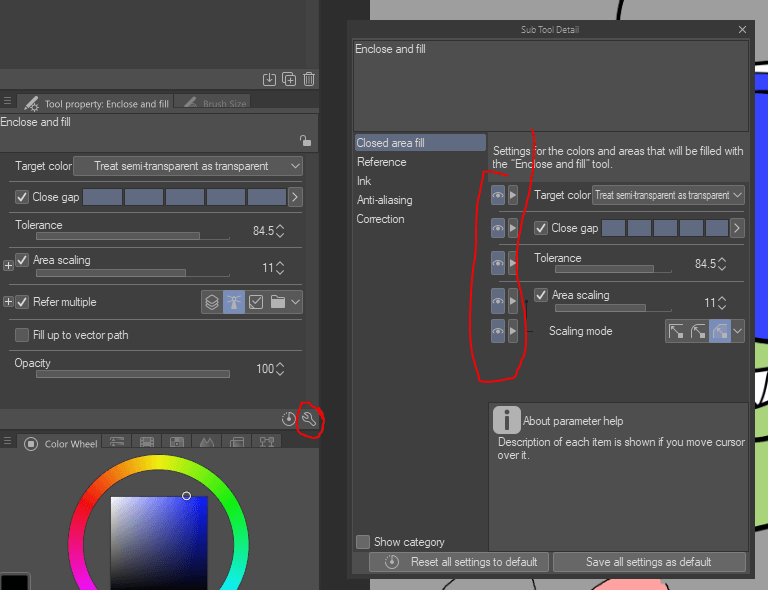Expand the plus beside Area scaling
The image size is (768, 590).
8,265
